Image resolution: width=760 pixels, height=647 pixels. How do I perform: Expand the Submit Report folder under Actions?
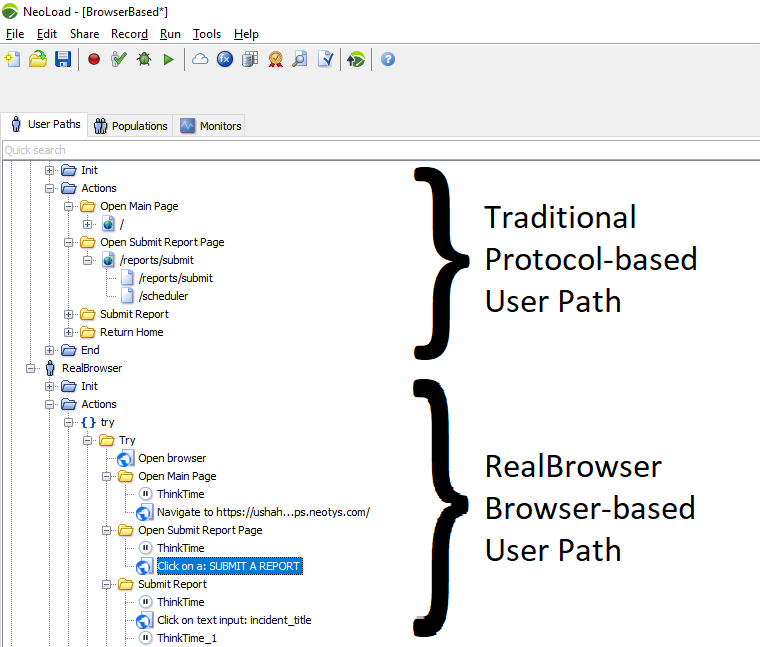(69, 314)
